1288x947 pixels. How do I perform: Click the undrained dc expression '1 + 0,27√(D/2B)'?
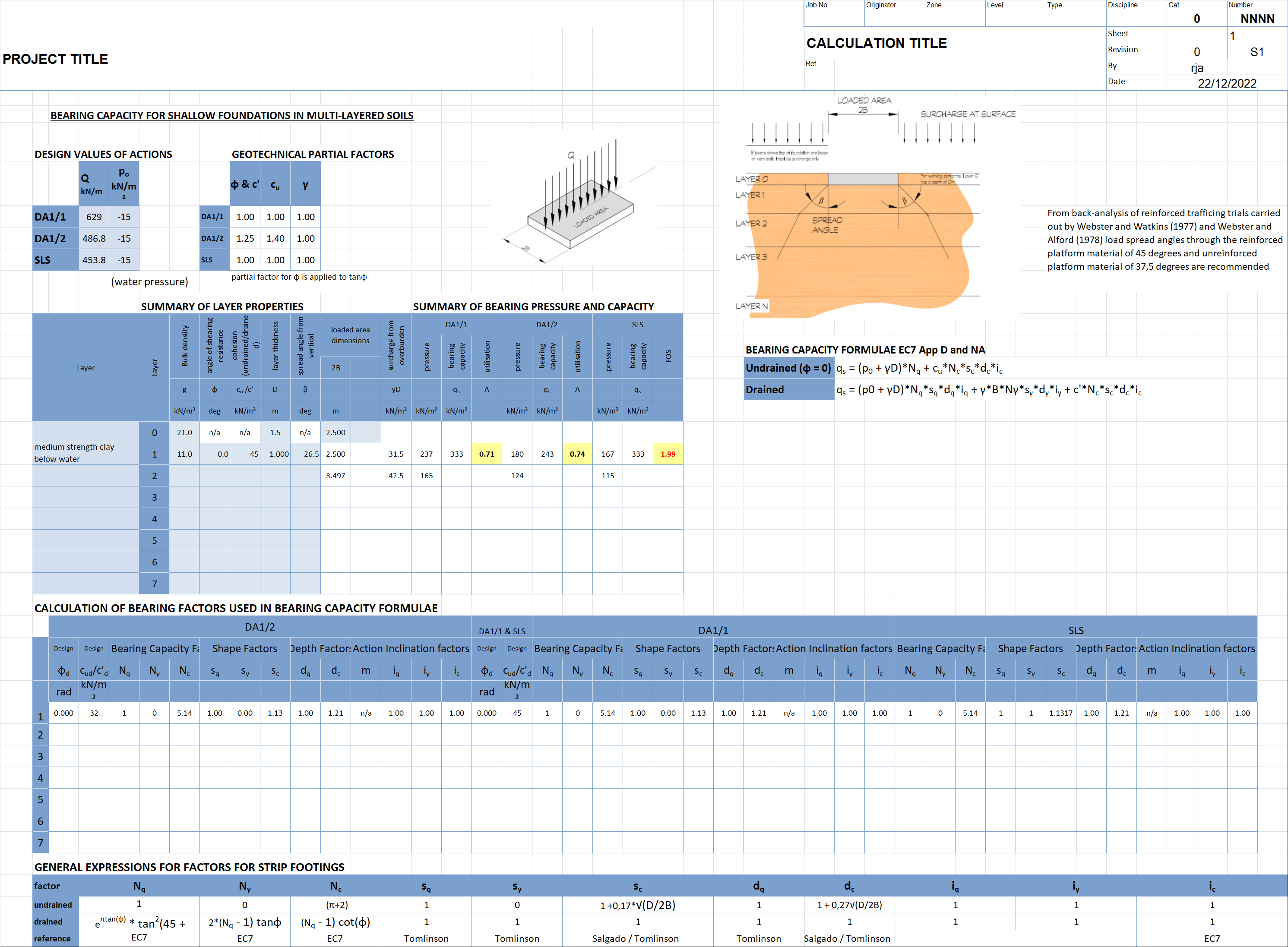(x=849, y=905)
